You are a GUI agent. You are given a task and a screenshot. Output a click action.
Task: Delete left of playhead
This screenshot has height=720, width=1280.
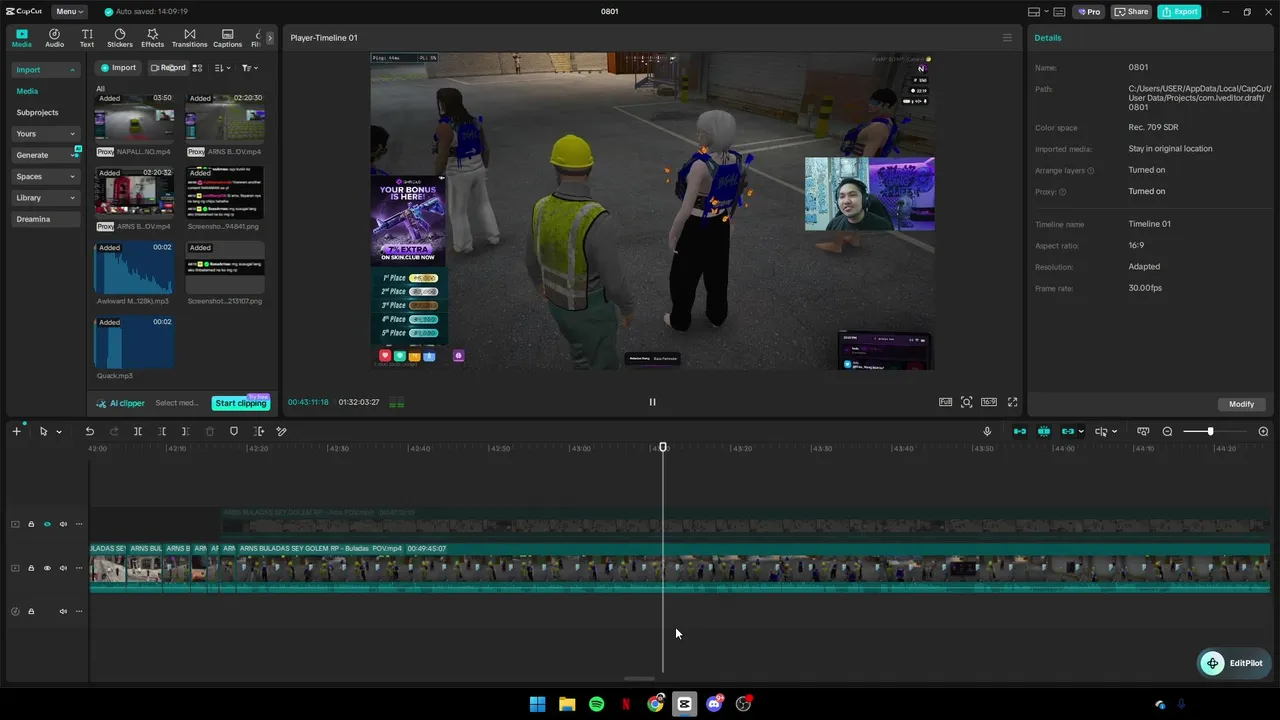click(x=162, y=431)
